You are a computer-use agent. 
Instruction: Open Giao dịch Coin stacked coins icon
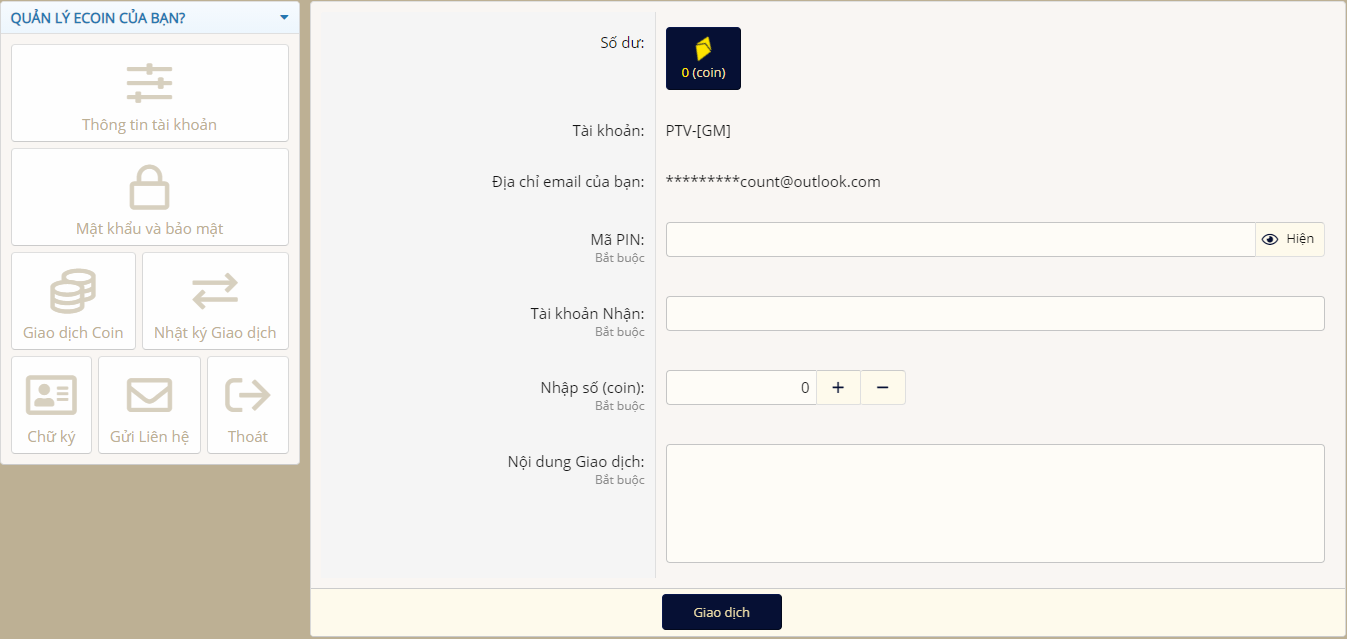(x=73, y=291)
